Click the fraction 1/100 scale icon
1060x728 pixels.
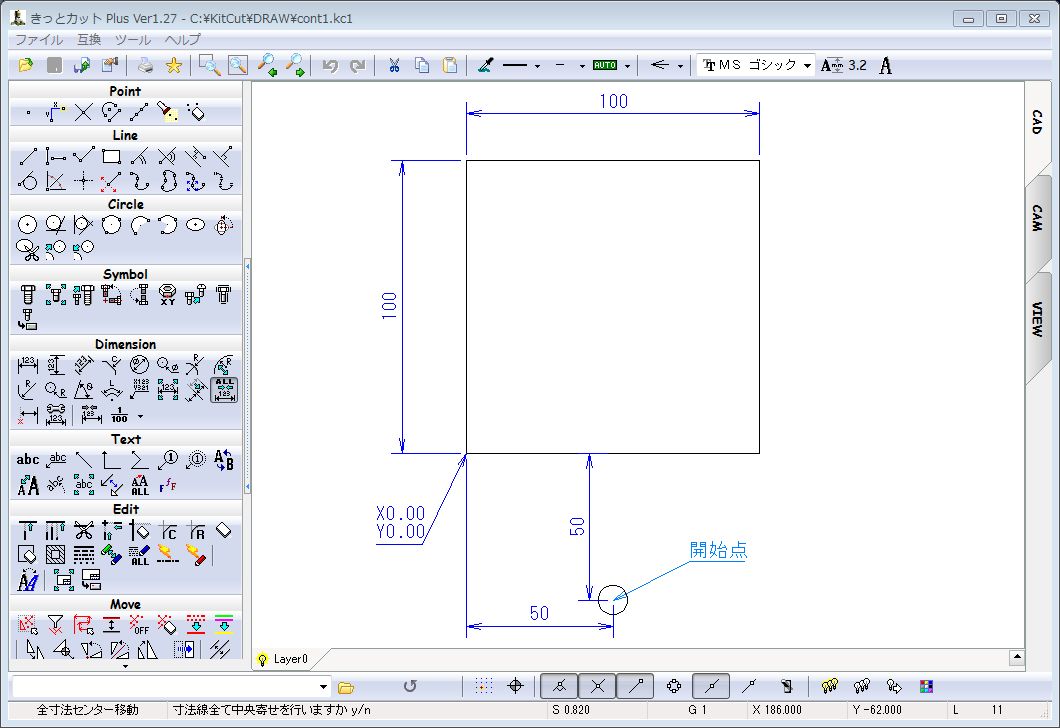click(x=120, y=415)
